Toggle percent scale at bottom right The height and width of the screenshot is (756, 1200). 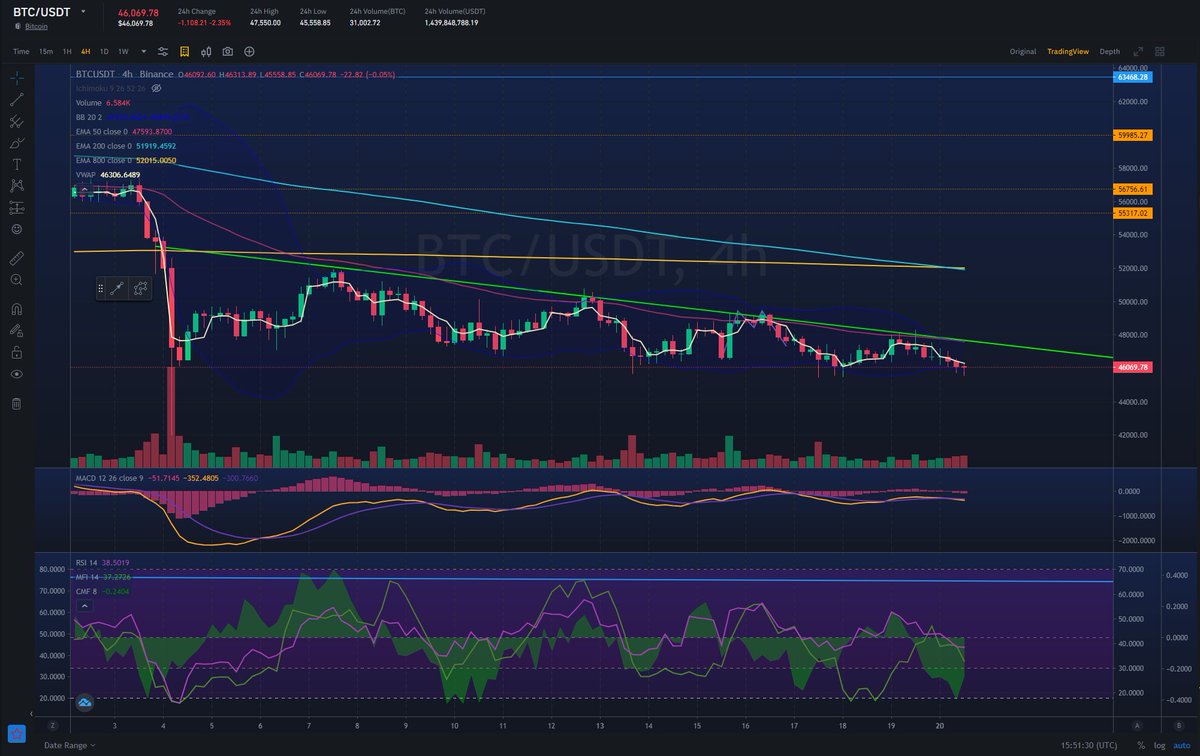click(1142, 746)
